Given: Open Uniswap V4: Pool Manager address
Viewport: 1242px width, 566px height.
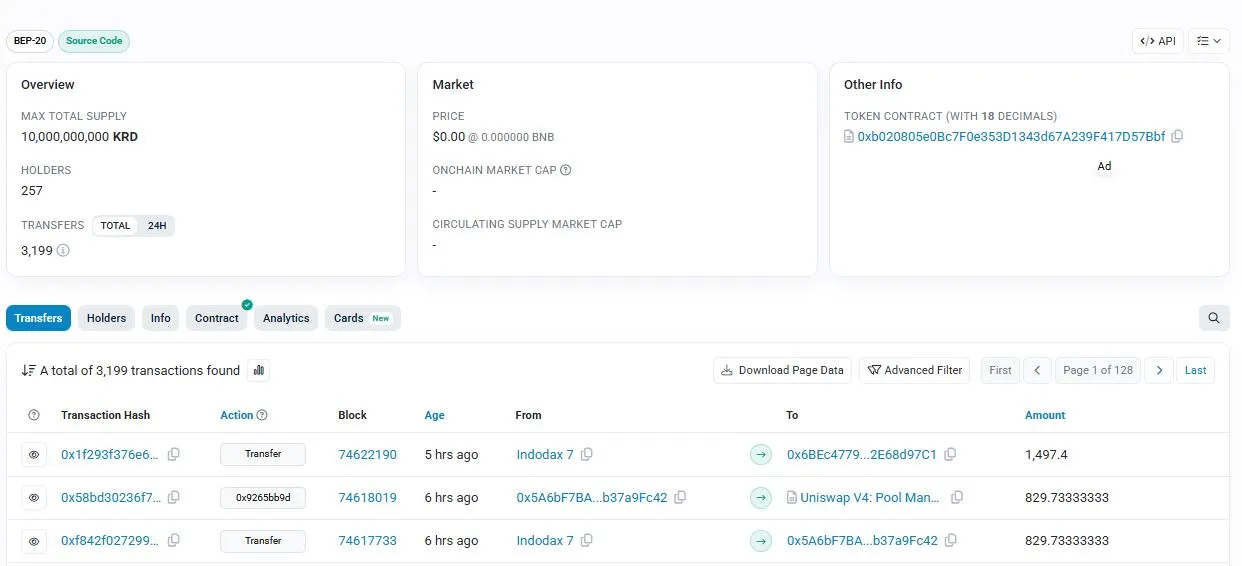Looking at the screenshot, I should pos(871,497).
